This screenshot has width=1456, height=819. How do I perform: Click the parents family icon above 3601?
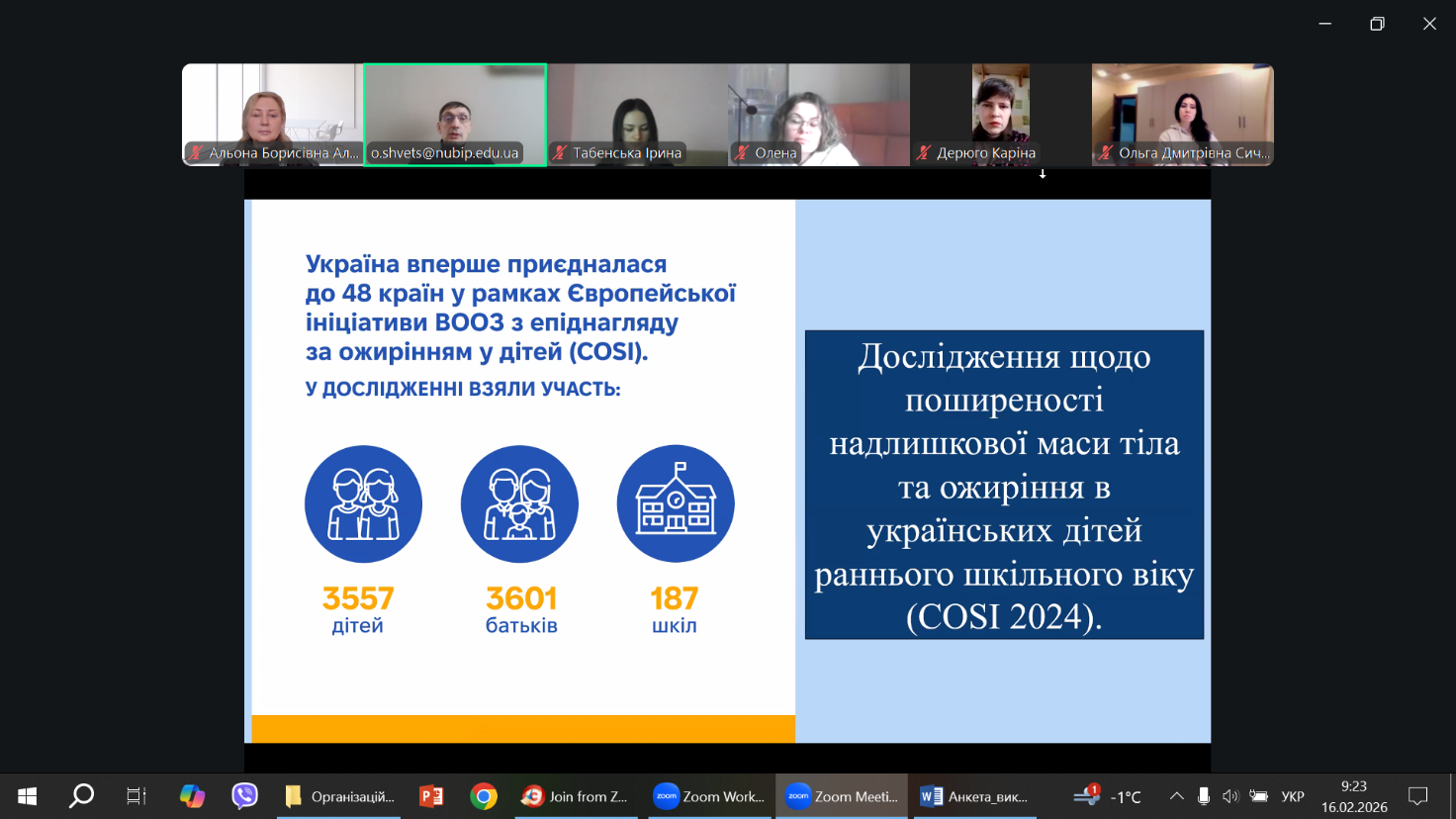click(x=519, y=503)
